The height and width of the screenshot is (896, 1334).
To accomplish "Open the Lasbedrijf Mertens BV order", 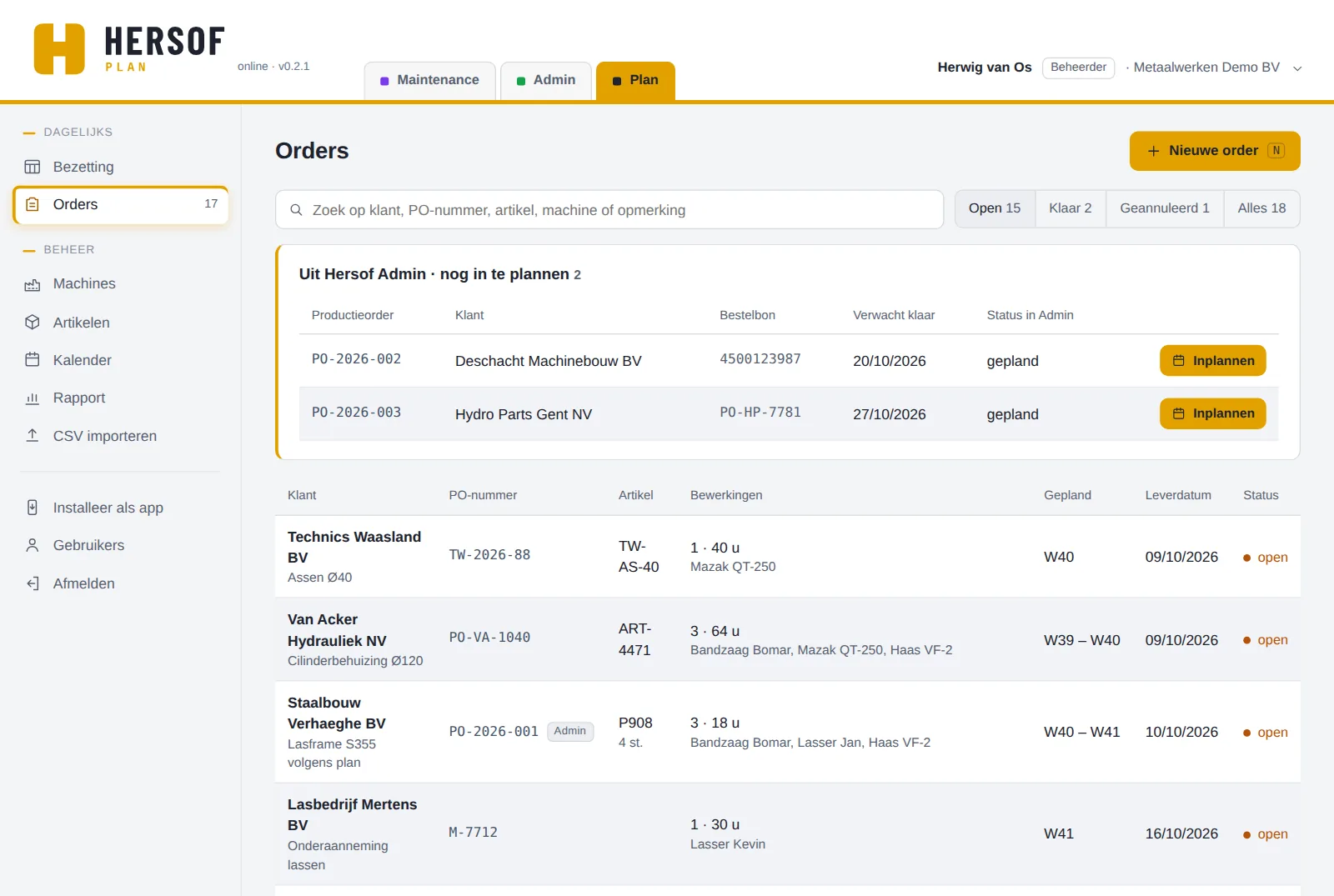I will 787,833.
